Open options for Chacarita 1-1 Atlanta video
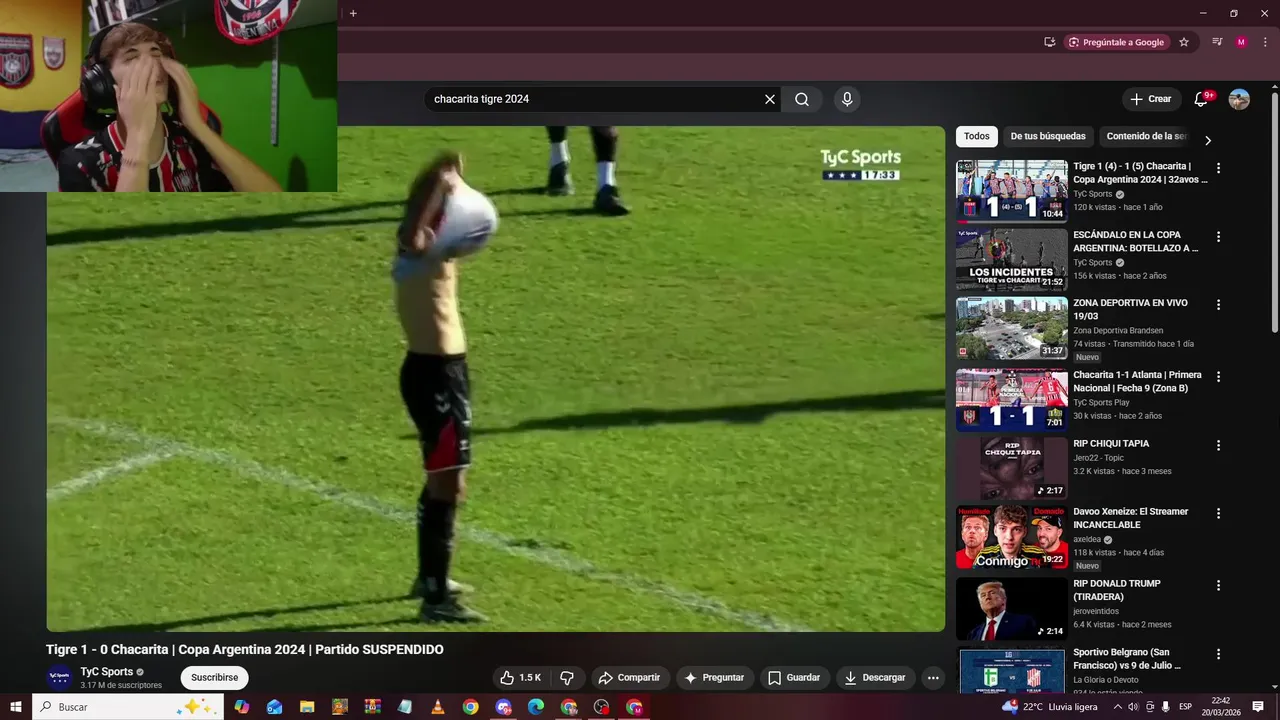Image resolution: width=1280 pixels, height=720 pixels. tap(1218, 377)
